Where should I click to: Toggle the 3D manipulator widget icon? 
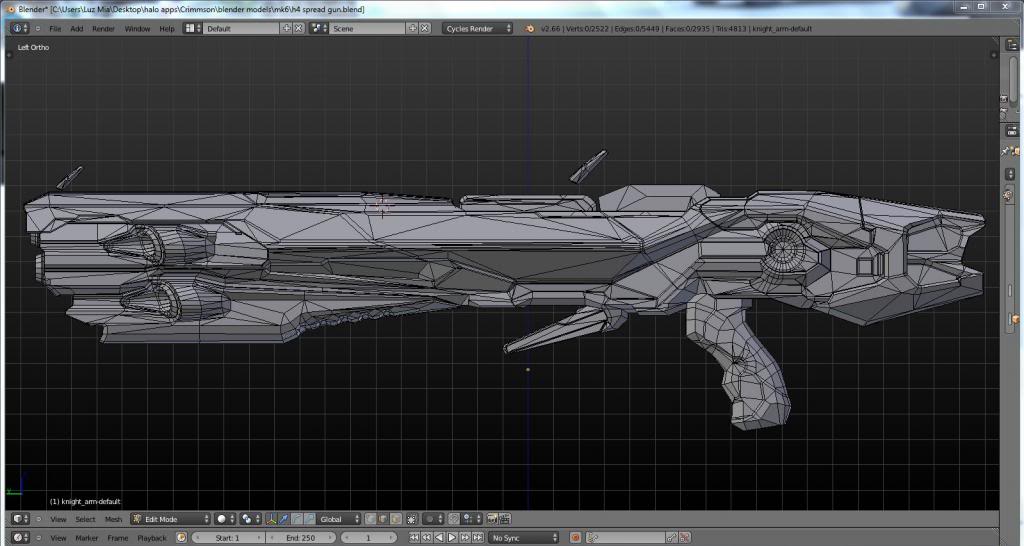(272, 519)
